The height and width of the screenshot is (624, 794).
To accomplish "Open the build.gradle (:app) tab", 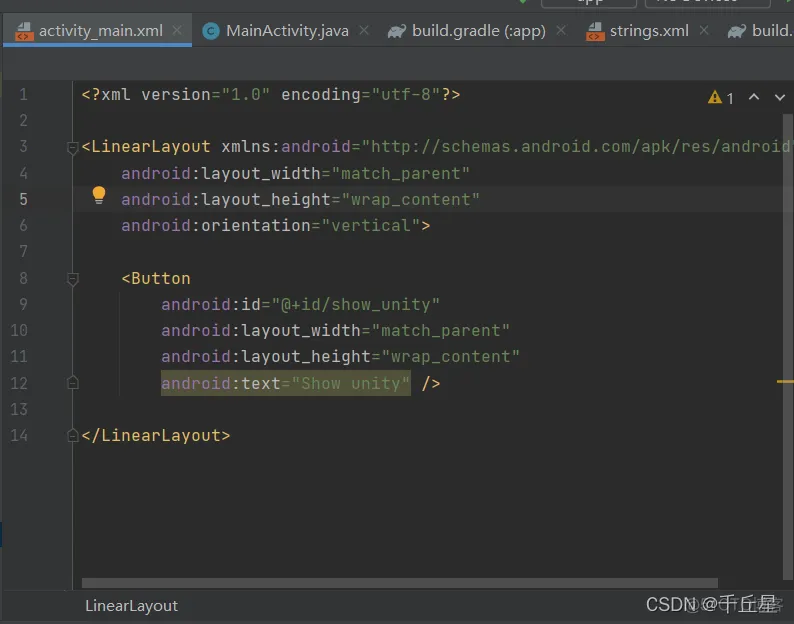I will (478, 30).
